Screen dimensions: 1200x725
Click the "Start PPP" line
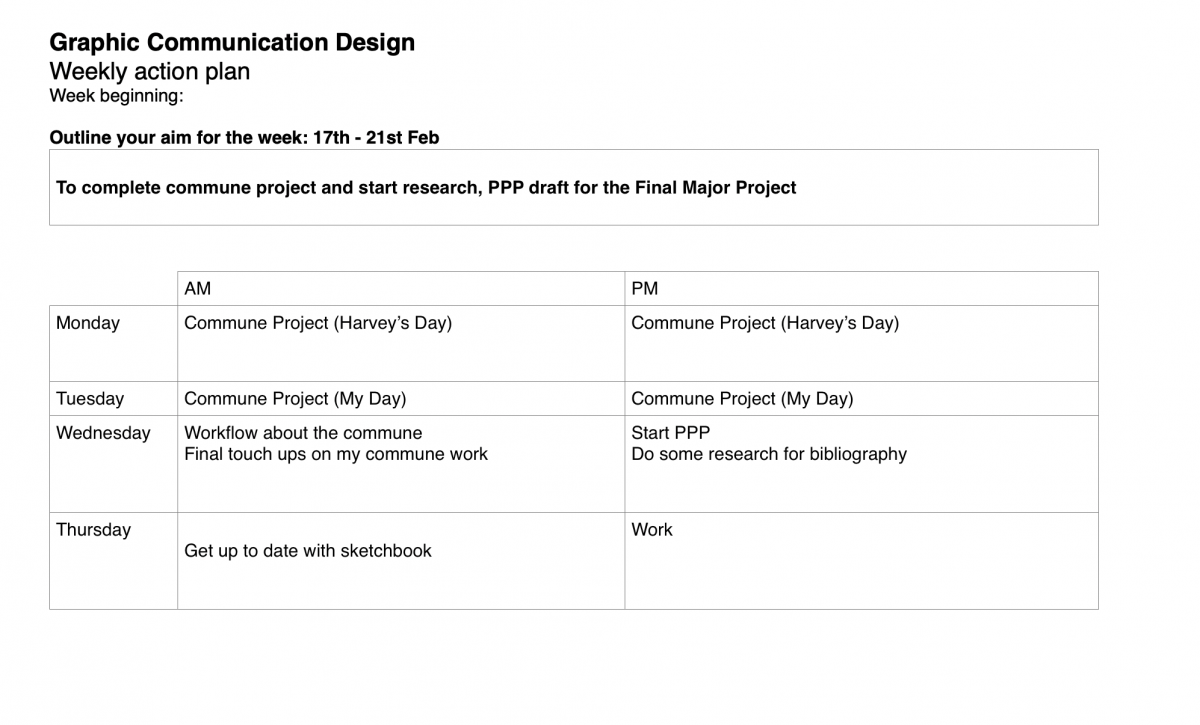click(670, 433)
